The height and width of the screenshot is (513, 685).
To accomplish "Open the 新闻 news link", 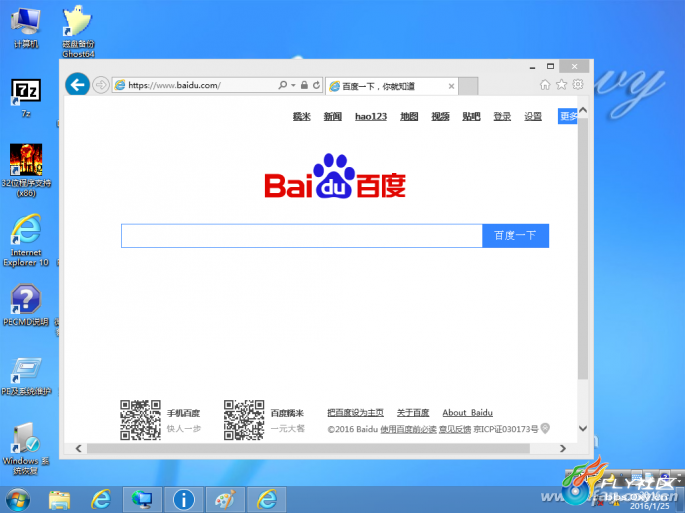I will tap(332, 117).
